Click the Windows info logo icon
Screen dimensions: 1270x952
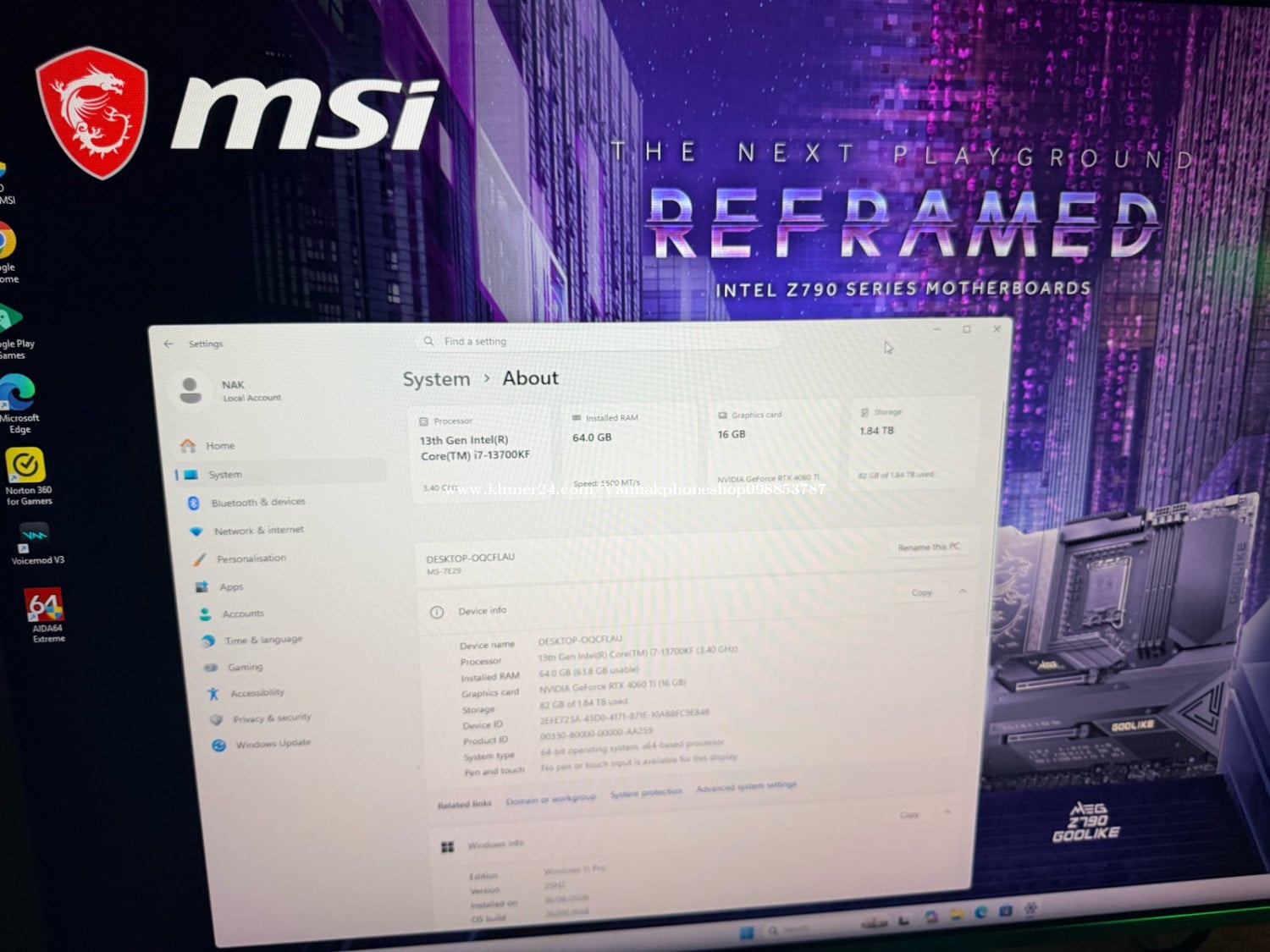pyautogui.click(x=448, y=846)
